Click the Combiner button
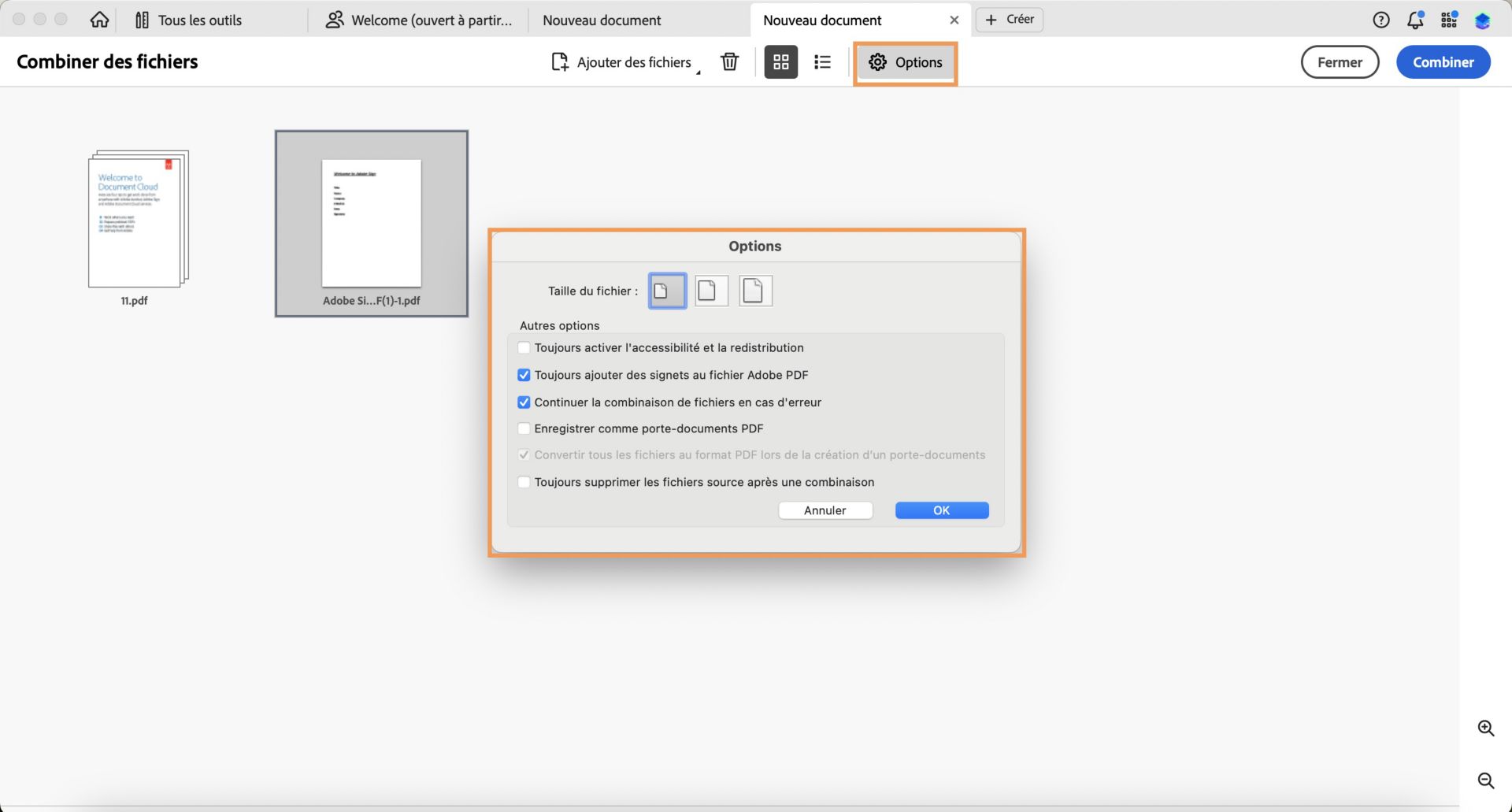1512x812 pixels. 1443,61
